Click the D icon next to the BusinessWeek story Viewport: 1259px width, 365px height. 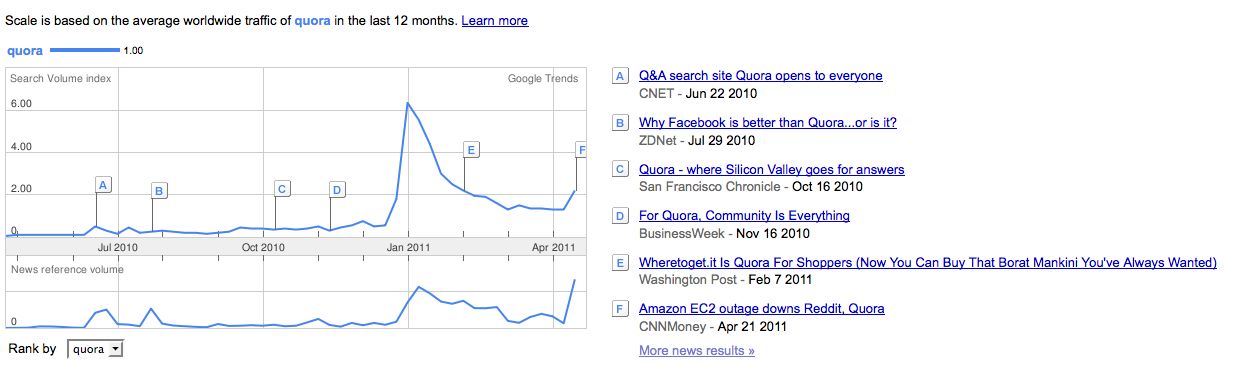coord(620,216)
